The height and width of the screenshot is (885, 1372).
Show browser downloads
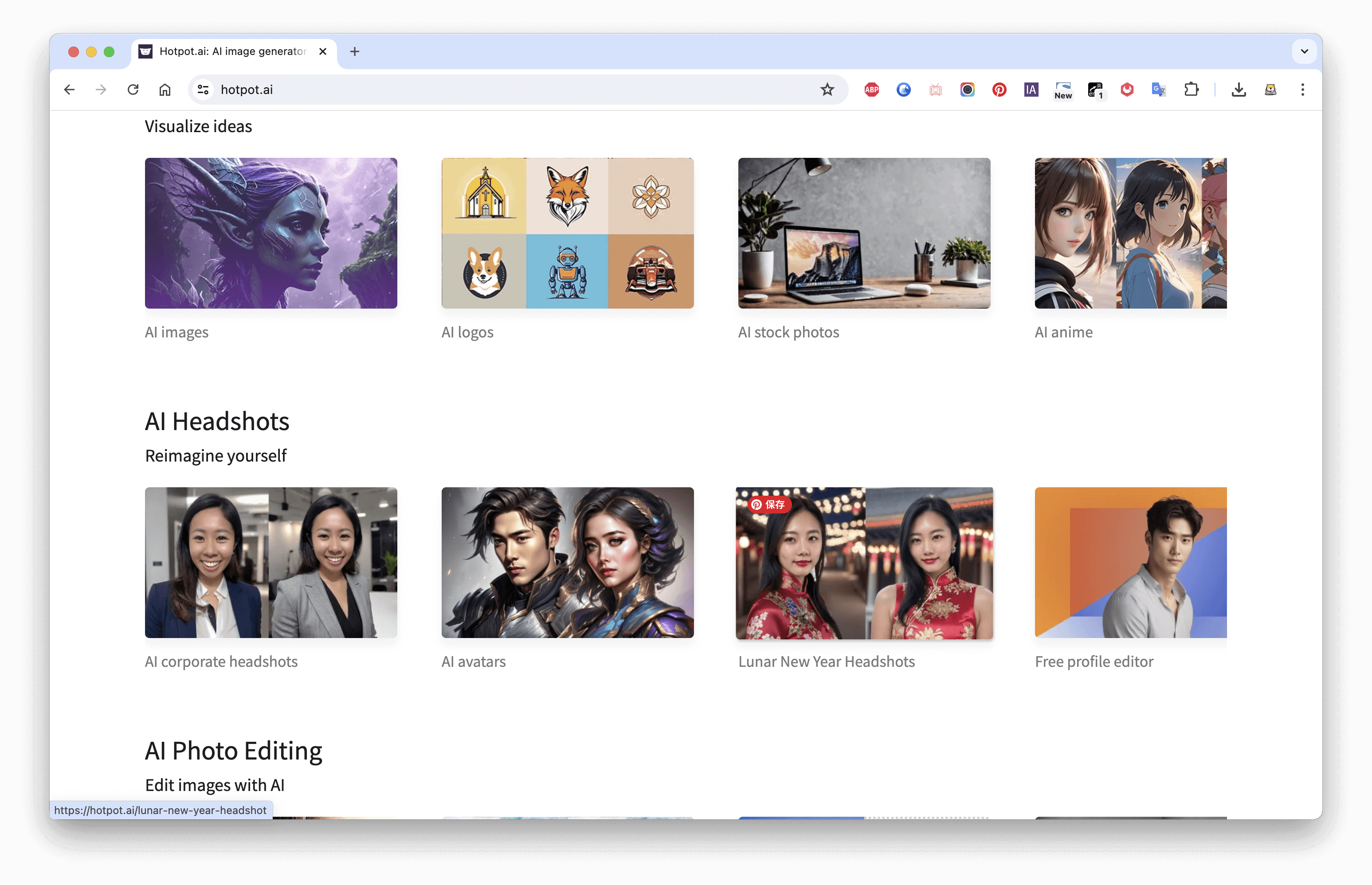[1239, 90]
